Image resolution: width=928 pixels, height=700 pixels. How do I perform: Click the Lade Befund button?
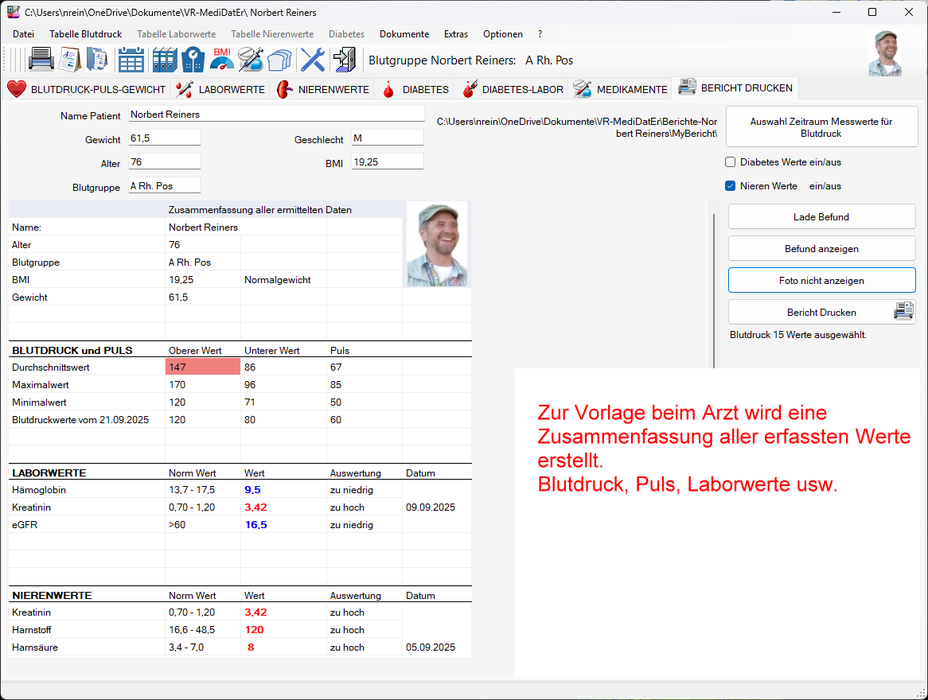821,217
